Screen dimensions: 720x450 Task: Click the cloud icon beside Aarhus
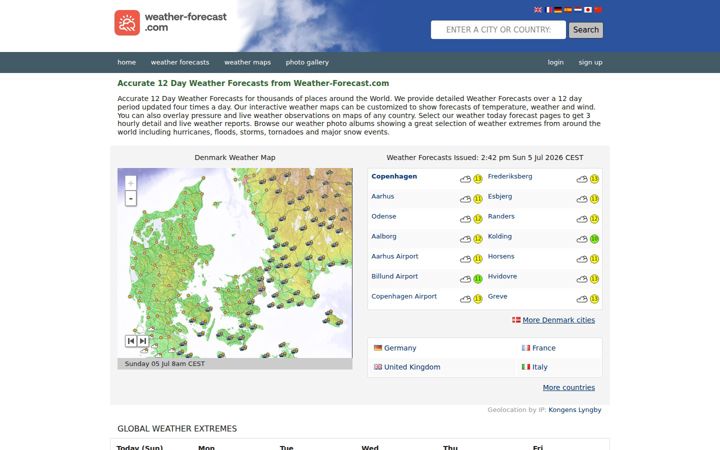(466, 199)
